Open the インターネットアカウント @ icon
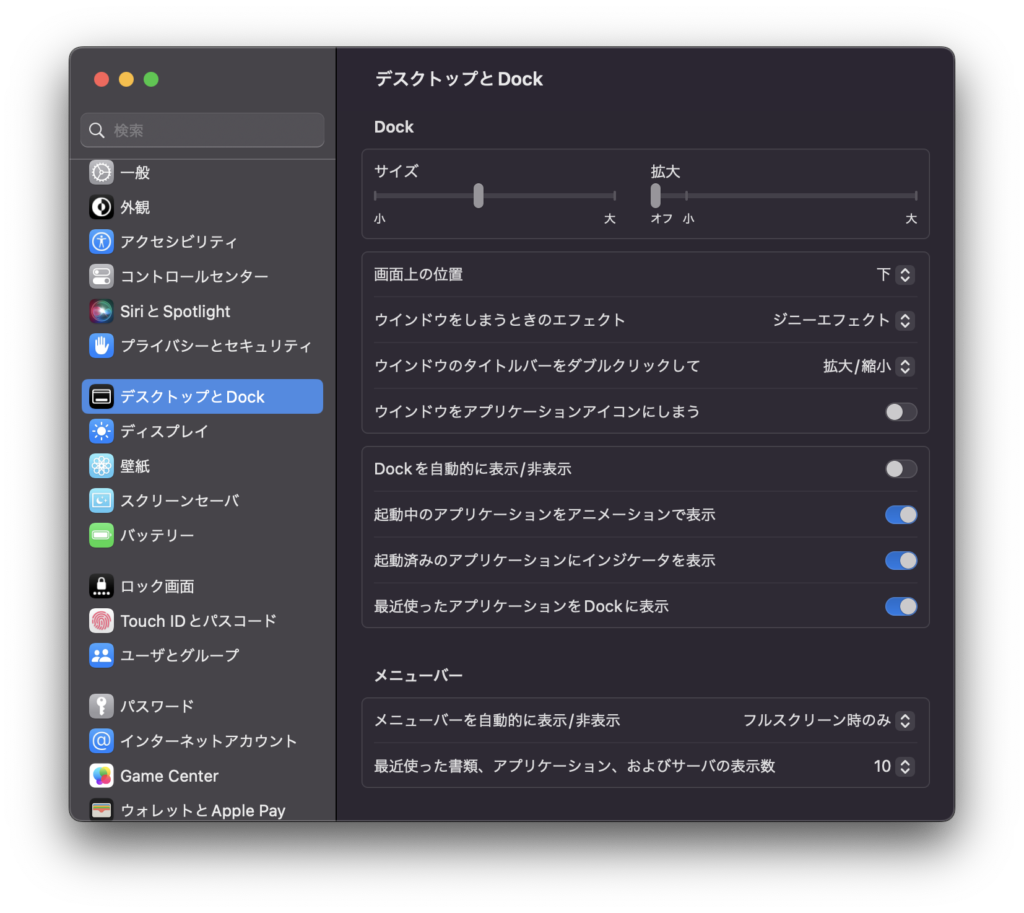 click(101, 741)
